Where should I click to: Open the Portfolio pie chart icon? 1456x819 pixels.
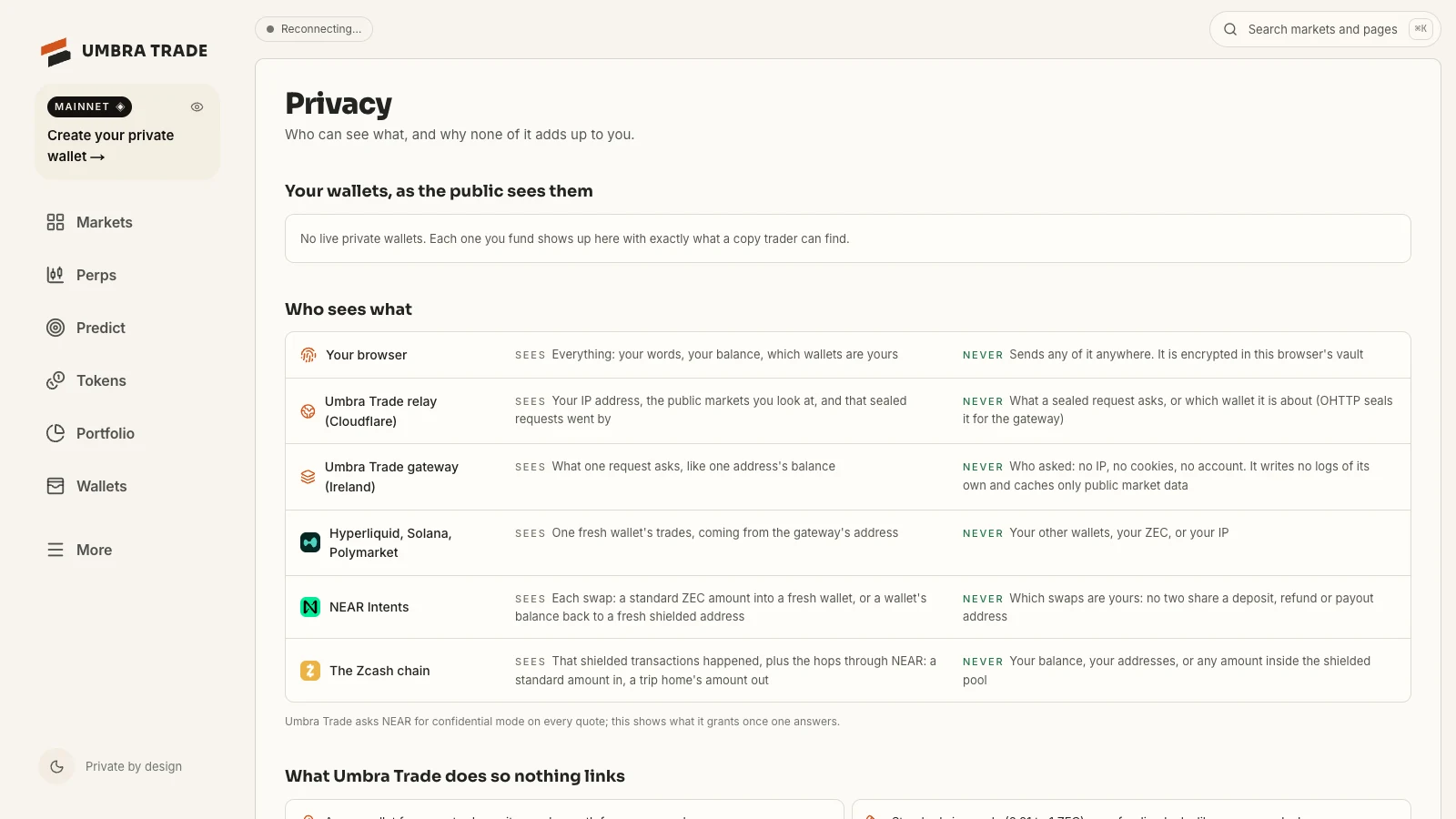click(56, 433)
